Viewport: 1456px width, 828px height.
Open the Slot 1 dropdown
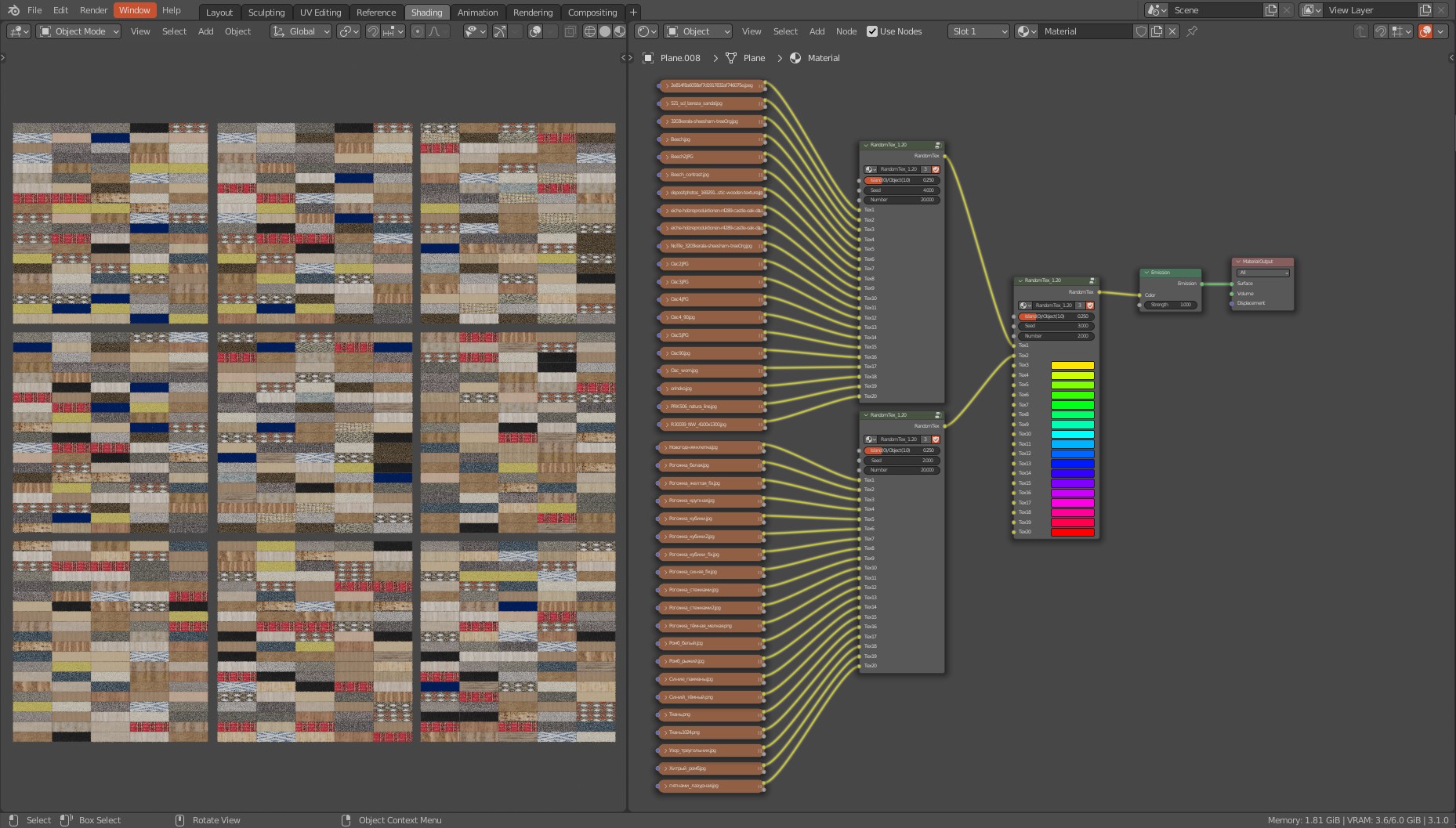tap(977, 31)
